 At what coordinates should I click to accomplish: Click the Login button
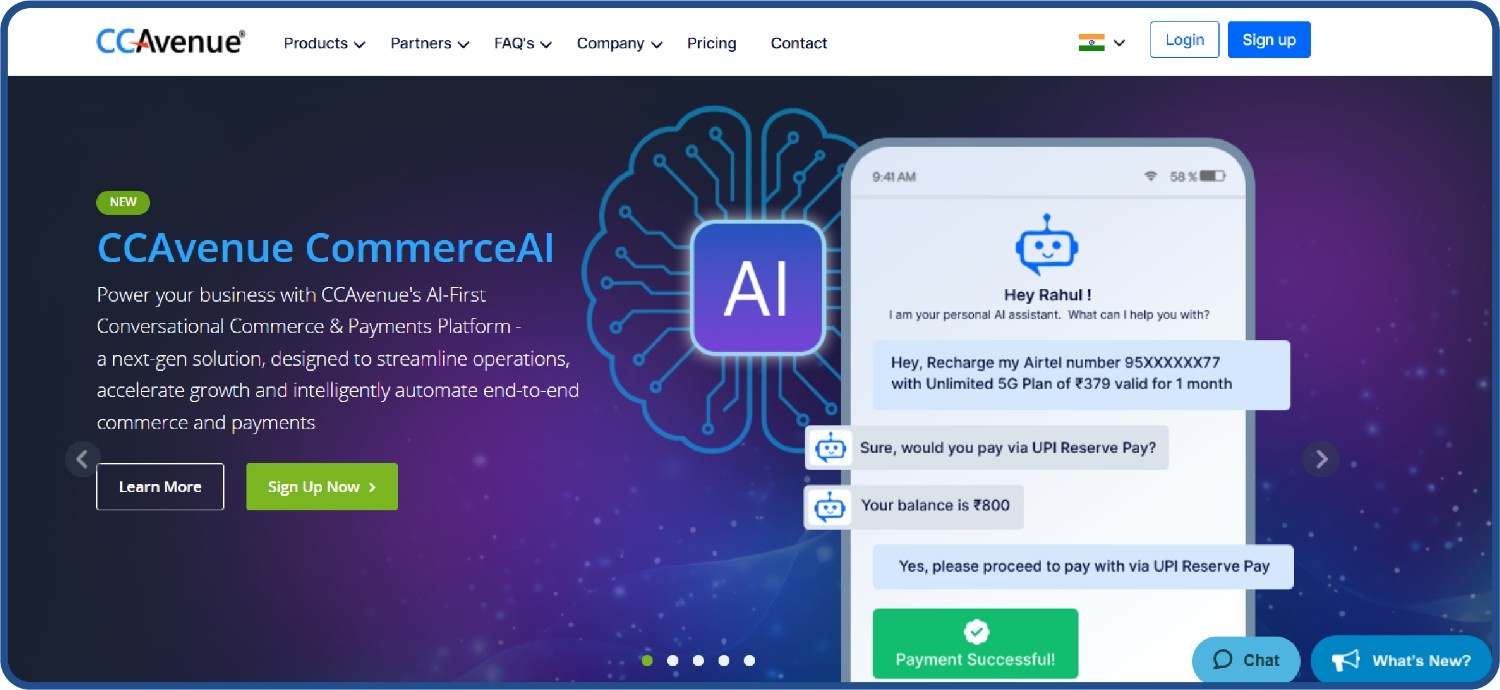(x=1185, y=40)
